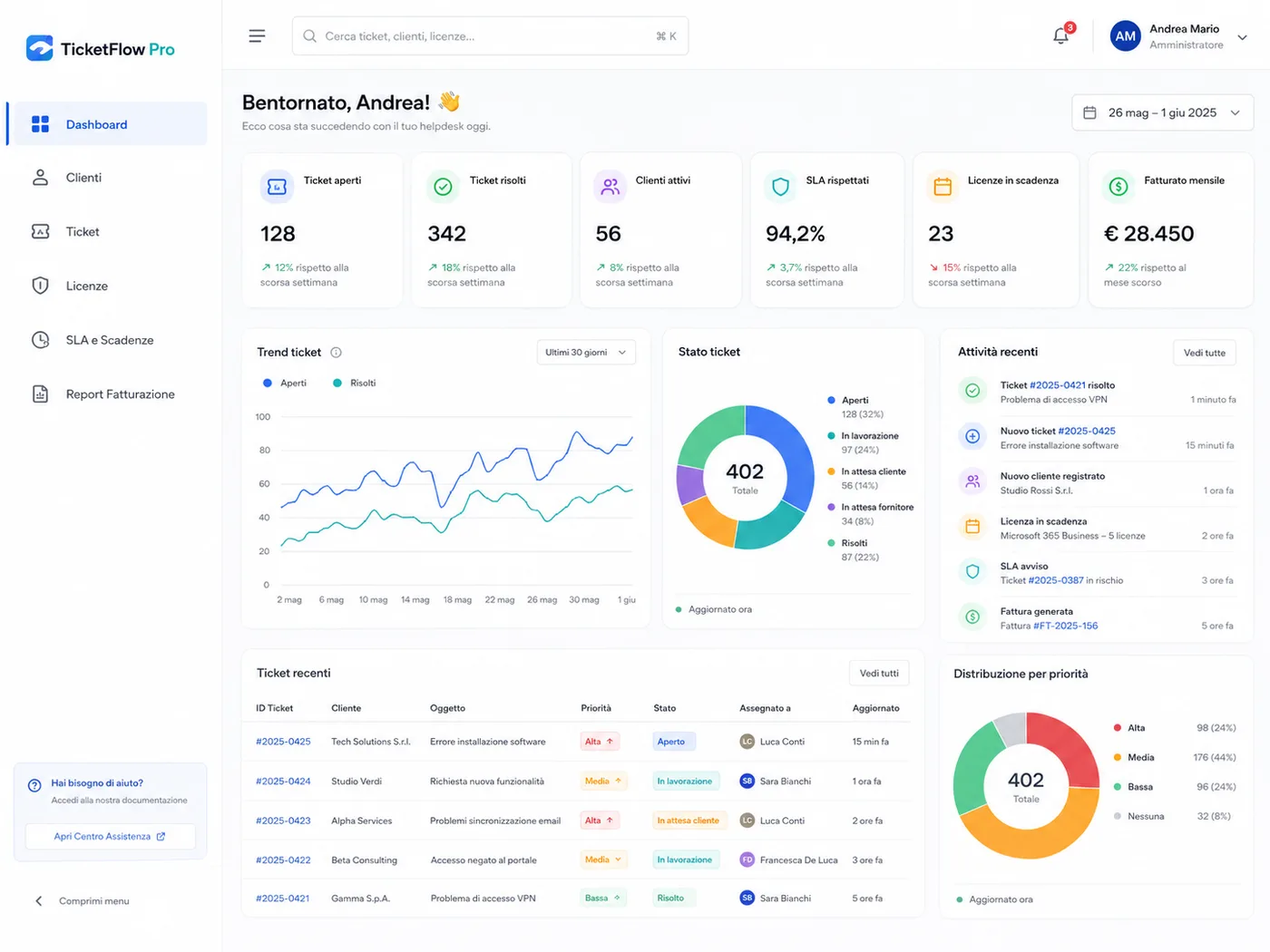The height and width of the screenshot is (952, 1270).
Task: Click the search magnifier icon
Action: (x=310, y=36)
